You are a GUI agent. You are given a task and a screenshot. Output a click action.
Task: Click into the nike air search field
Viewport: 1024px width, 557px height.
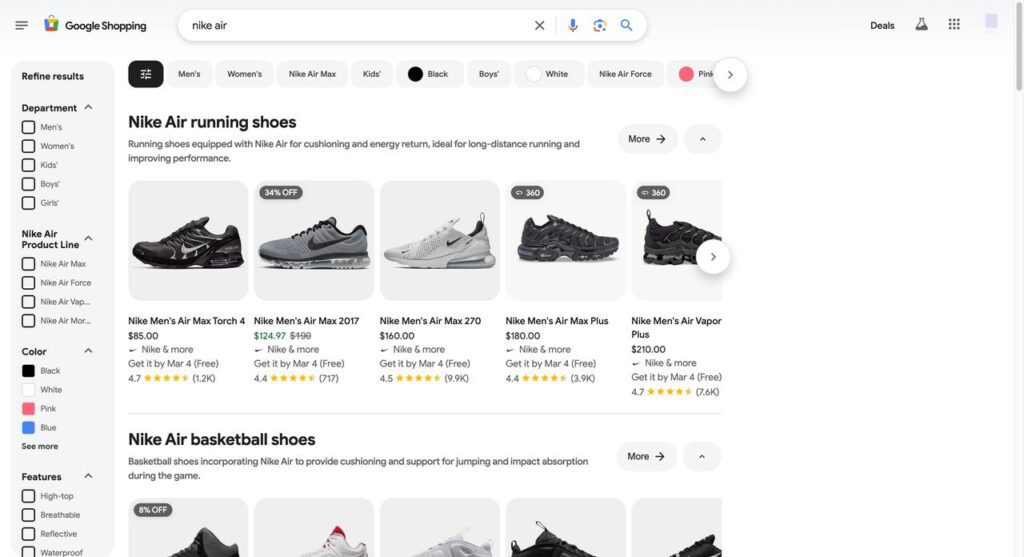(x=359, y=25)
